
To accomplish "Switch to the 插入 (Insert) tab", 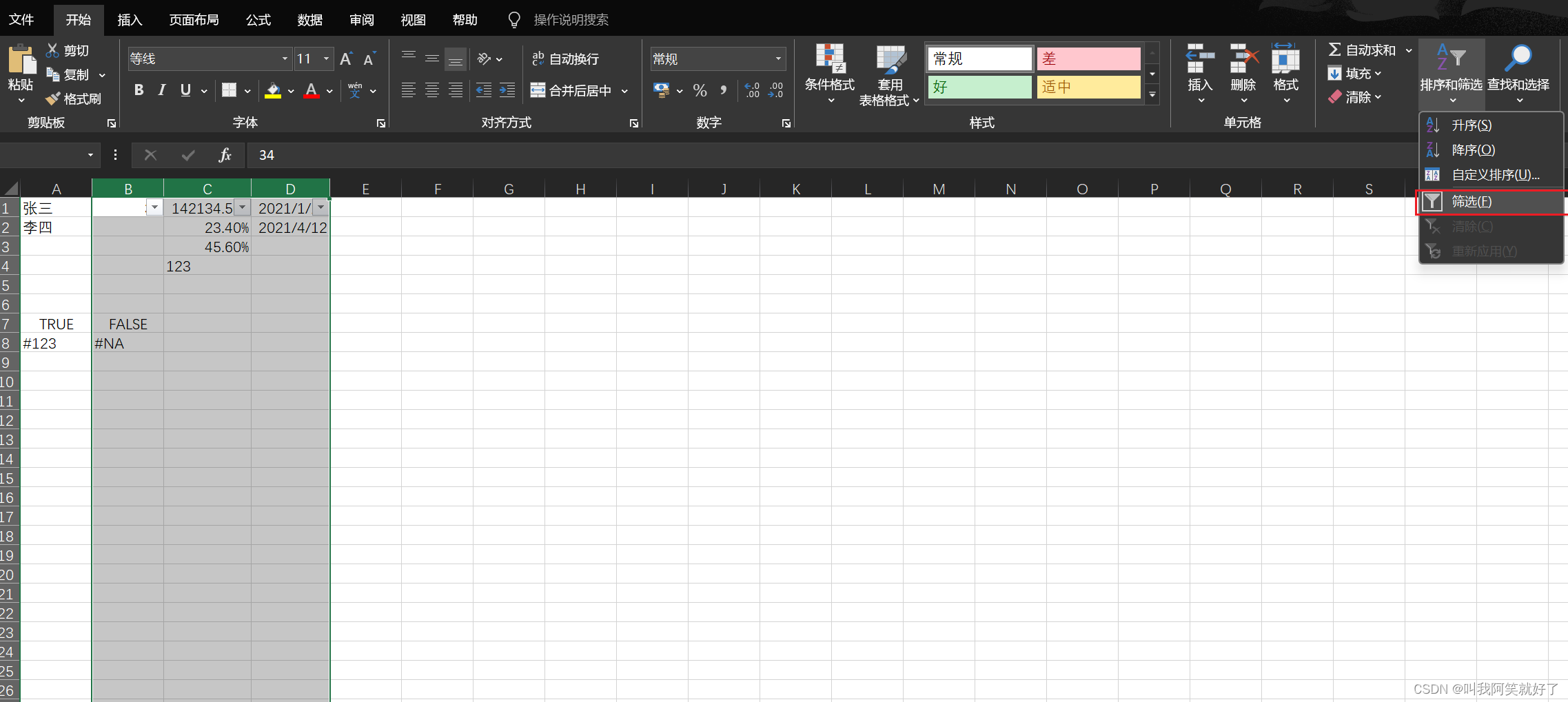I will (130, 19).
